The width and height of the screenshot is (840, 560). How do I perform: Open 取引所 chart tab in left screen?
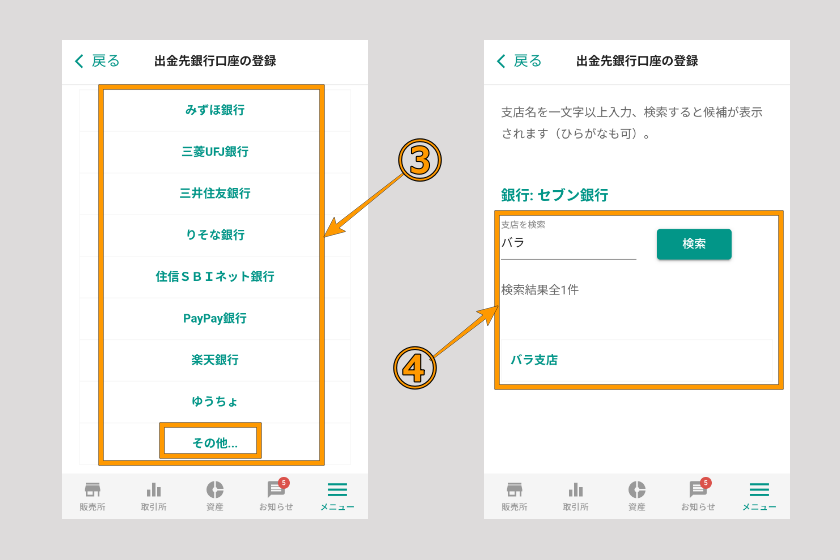(154, 496)
